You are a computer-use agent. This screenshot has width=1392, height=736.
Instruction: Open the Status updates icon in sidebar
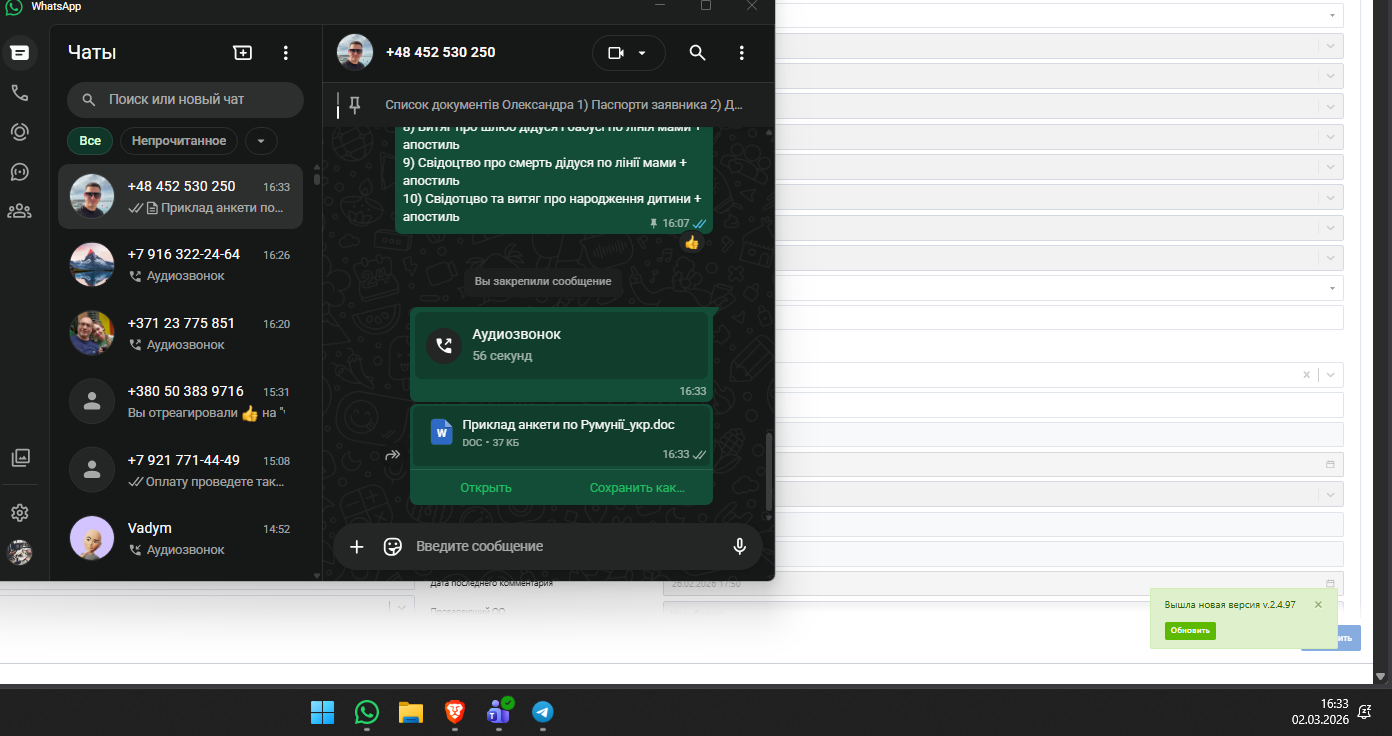[x=19, y=132]
